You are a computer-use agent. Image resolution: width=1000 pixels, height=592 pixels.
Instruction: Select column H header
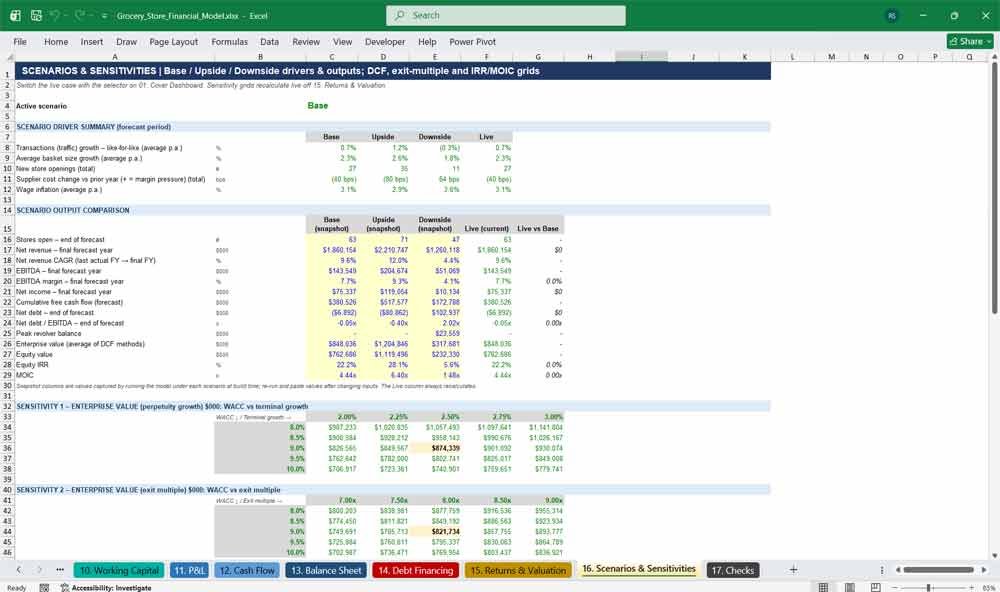(x=589, y=57)
